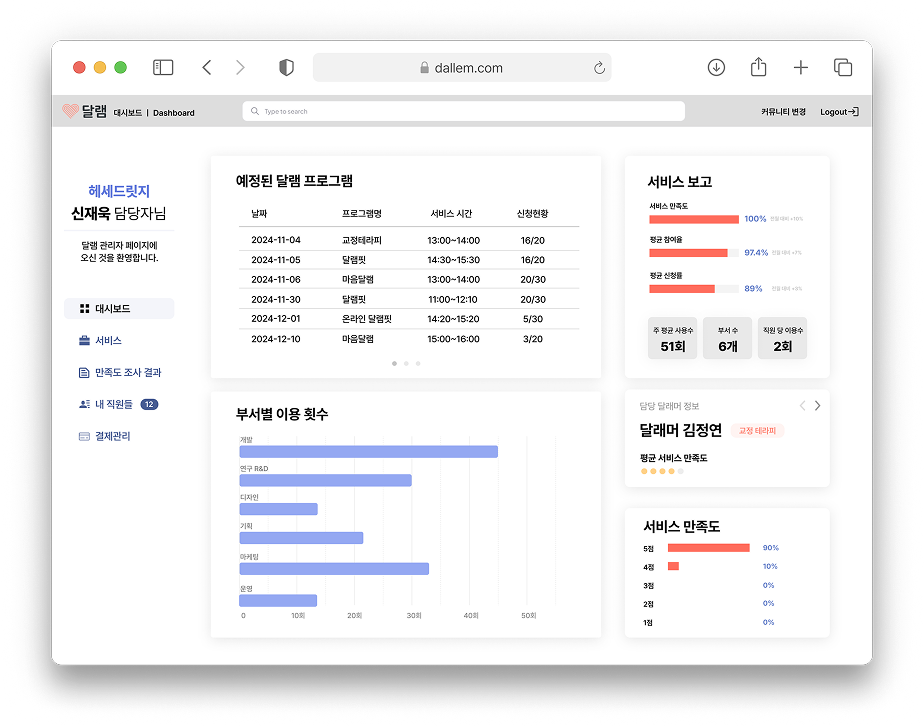This screenshot has height=726, width=924.
Task: Toggle the Safari sidebar panel
Action: pos(163,68)
